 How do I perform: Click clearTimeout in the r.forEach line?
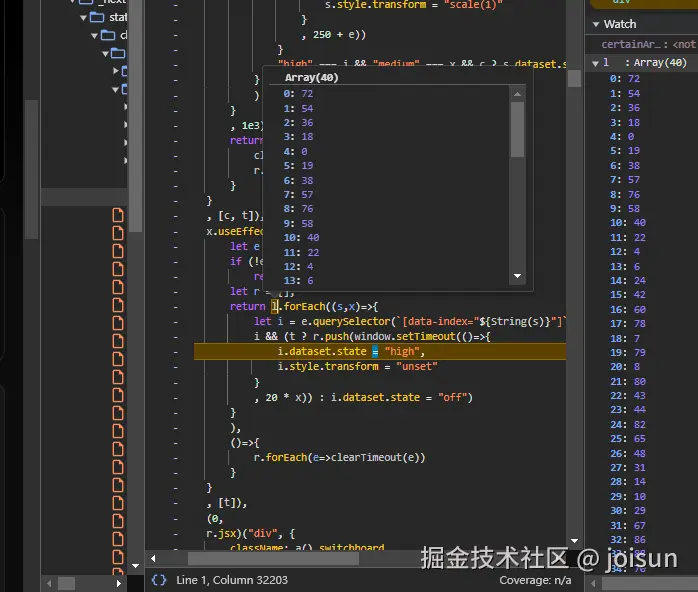click(366, 458)
